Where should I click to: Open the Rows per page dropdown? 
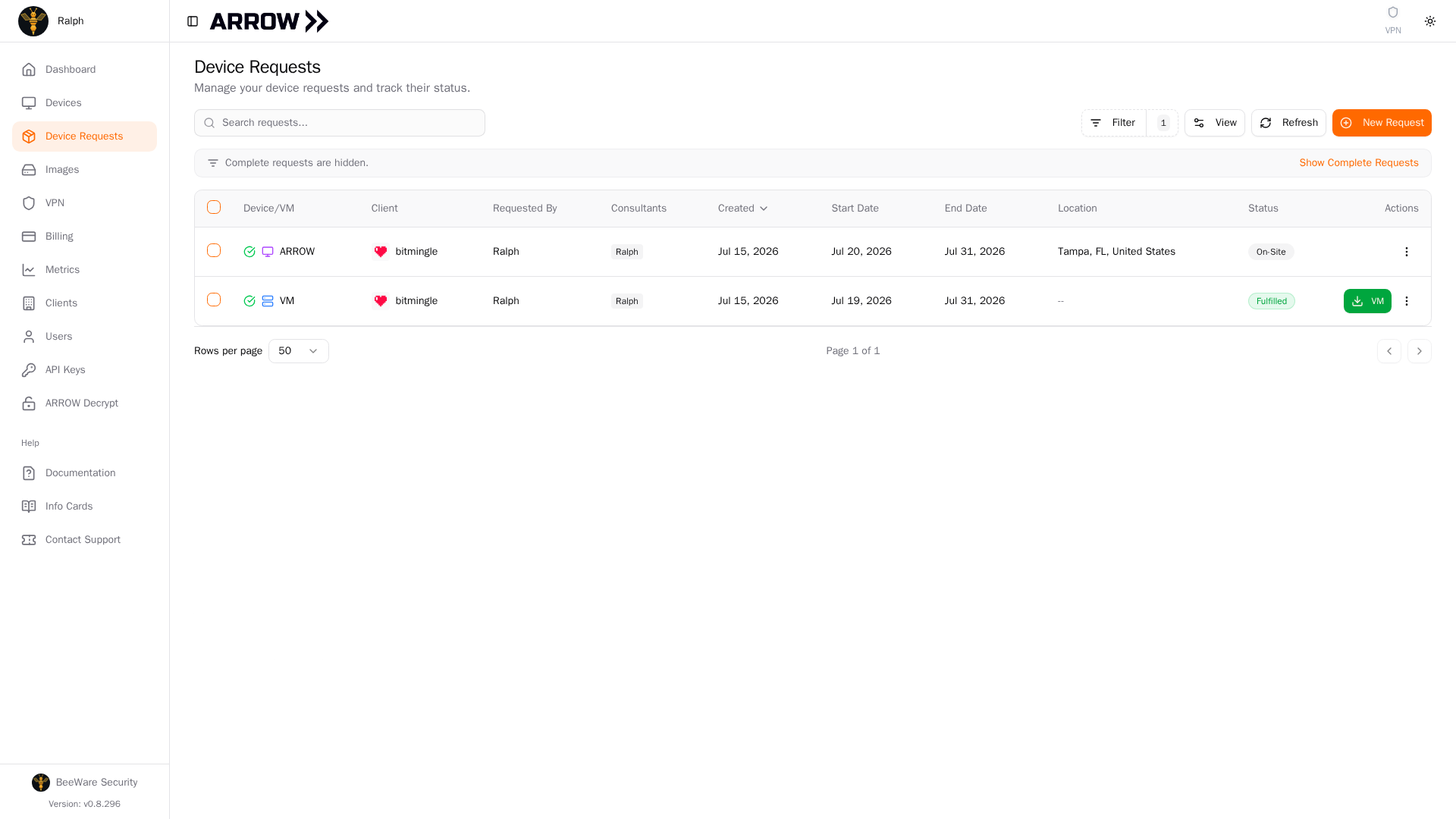298,351
